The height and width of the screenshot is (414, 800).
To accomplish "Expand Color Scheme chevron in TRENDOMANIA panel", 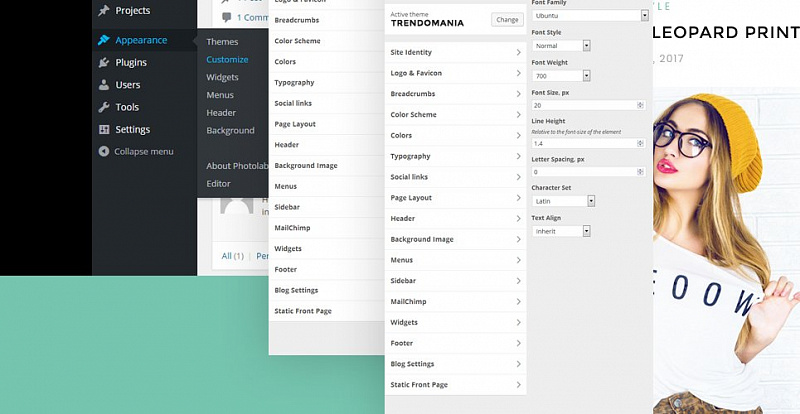I will click(x=518, y=114).
